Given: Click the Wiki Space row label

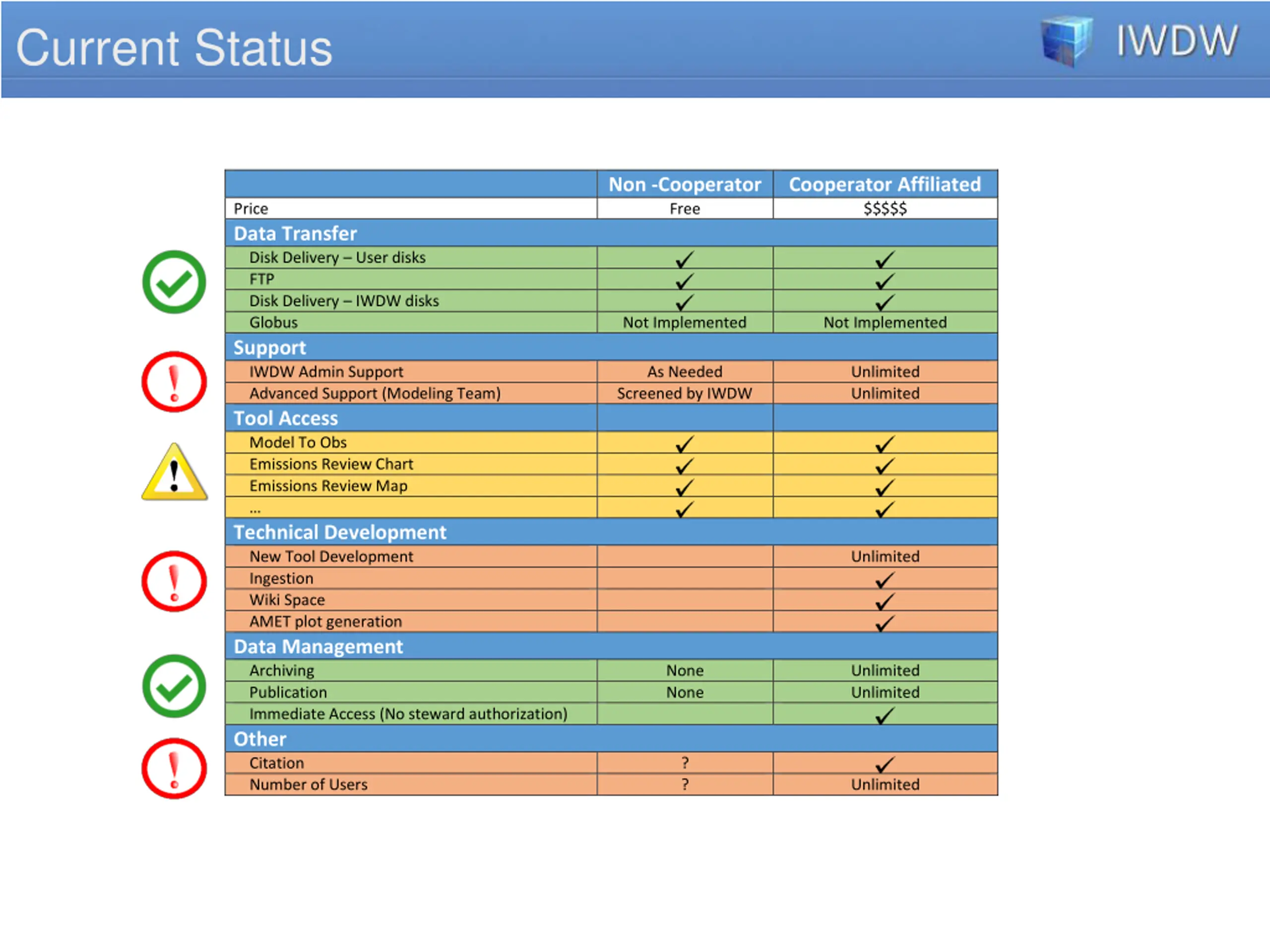Looking at the screenshot, I should pyautogui.click(x=287, y=599).
